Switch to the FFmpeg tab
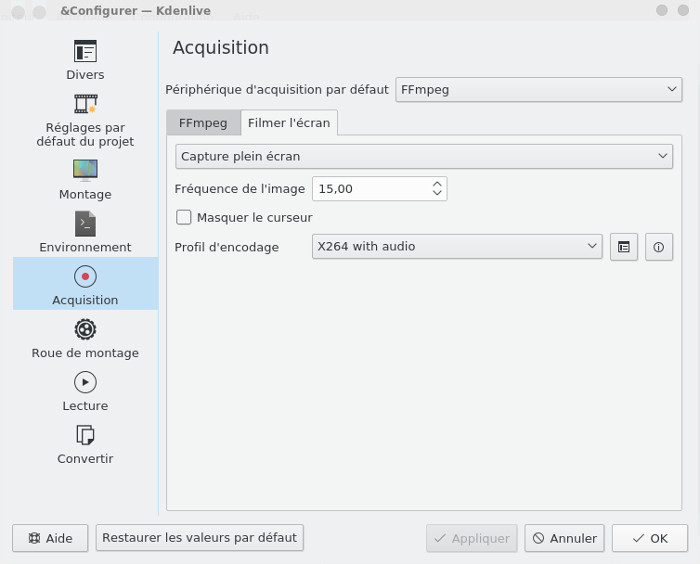The image size is (700, 564). click(x=203, y=123)
